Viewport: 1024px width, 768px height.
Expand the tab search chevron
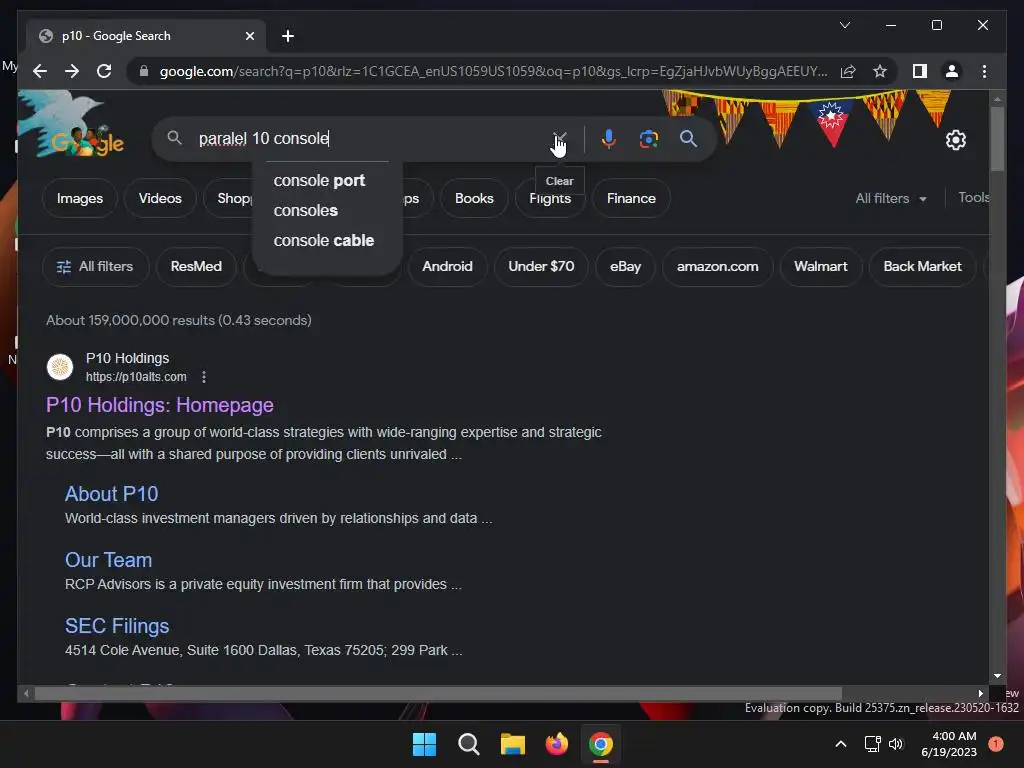pos(844,25)
